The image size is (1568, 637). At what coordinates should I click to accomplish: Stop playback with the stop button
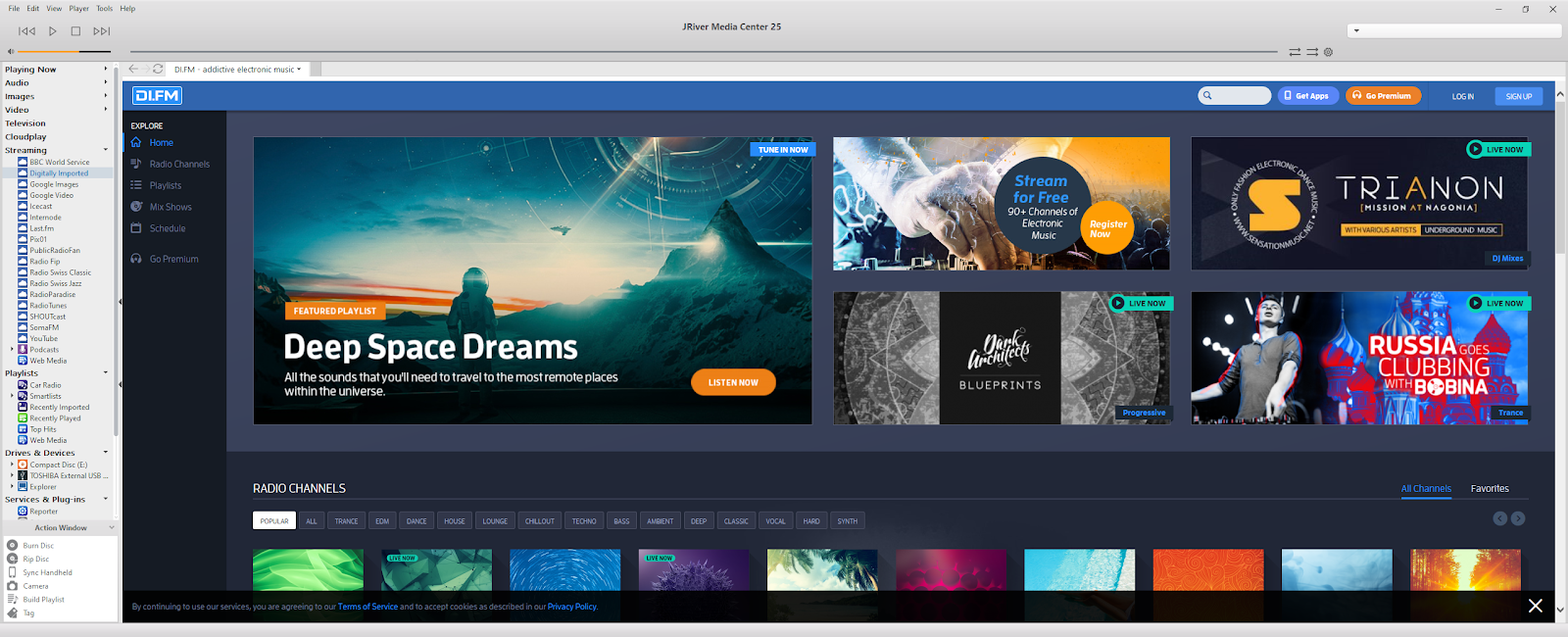point(75,31)
